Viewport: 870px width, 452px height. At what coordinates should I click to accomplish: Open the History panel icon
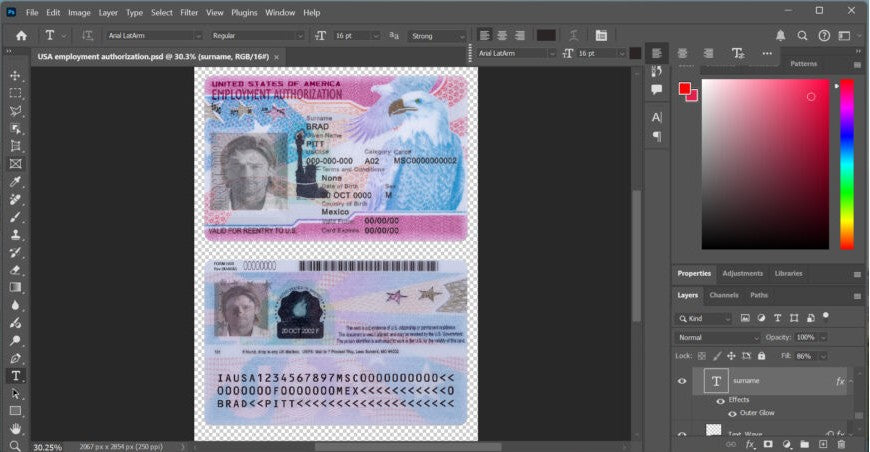[657, 71]
